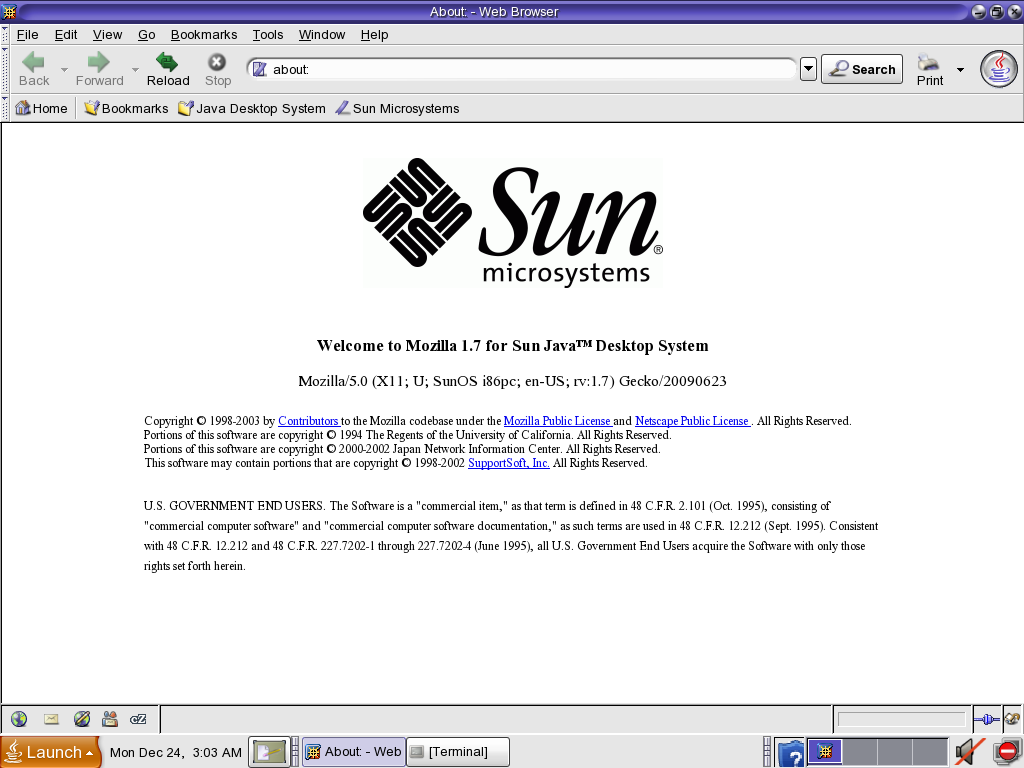Open the Forward history dropdown arrow

(x=135, y=69)
